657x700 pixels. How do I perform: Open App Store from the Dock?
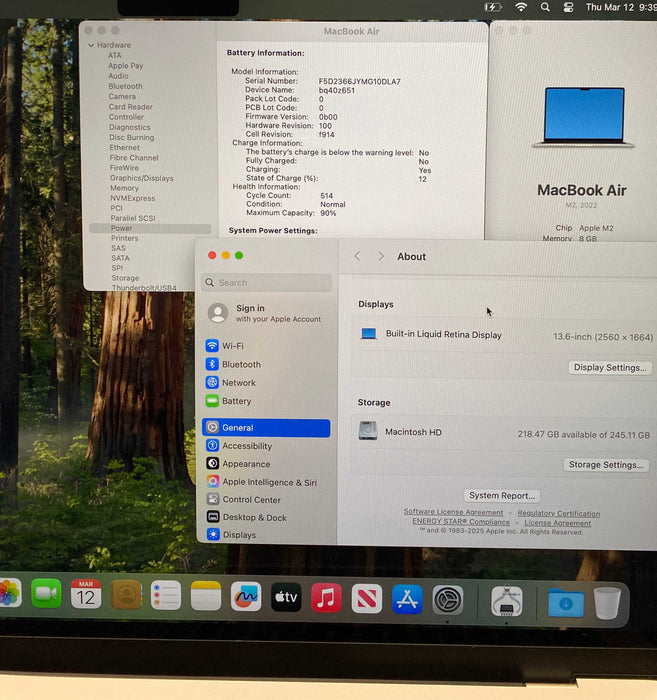tap(407, 599)
